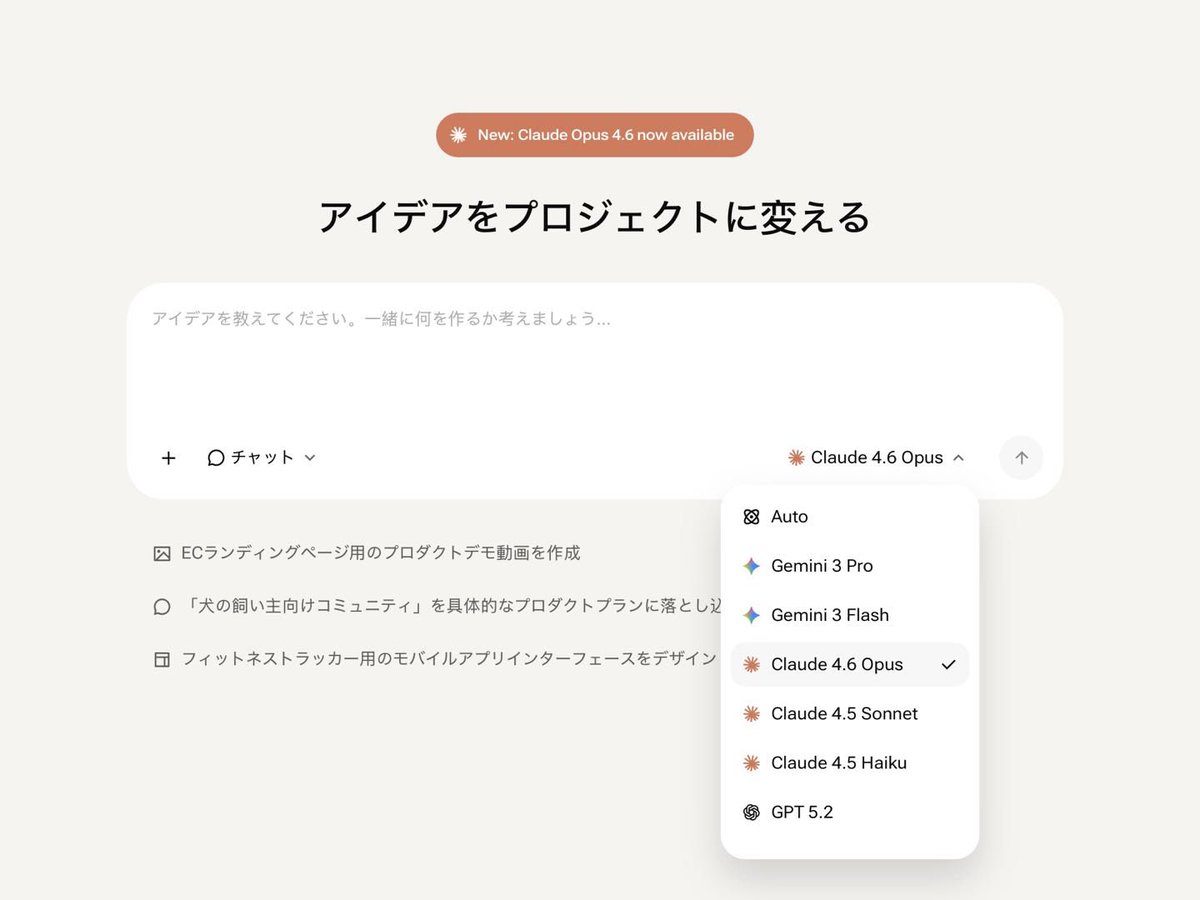Click the image icon beside the EC landing page suggestion

[x=161, y=551]
